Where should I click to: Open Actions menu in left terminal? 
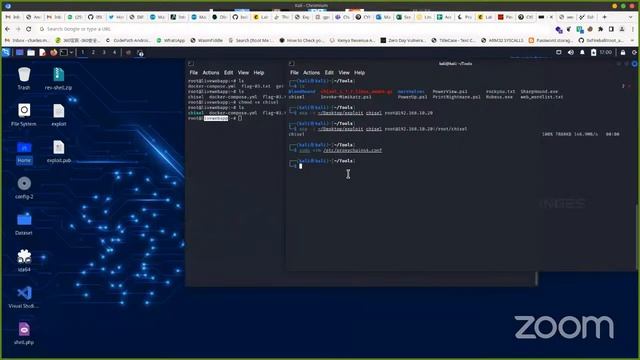pyautogui.click(x=211, y=73)
